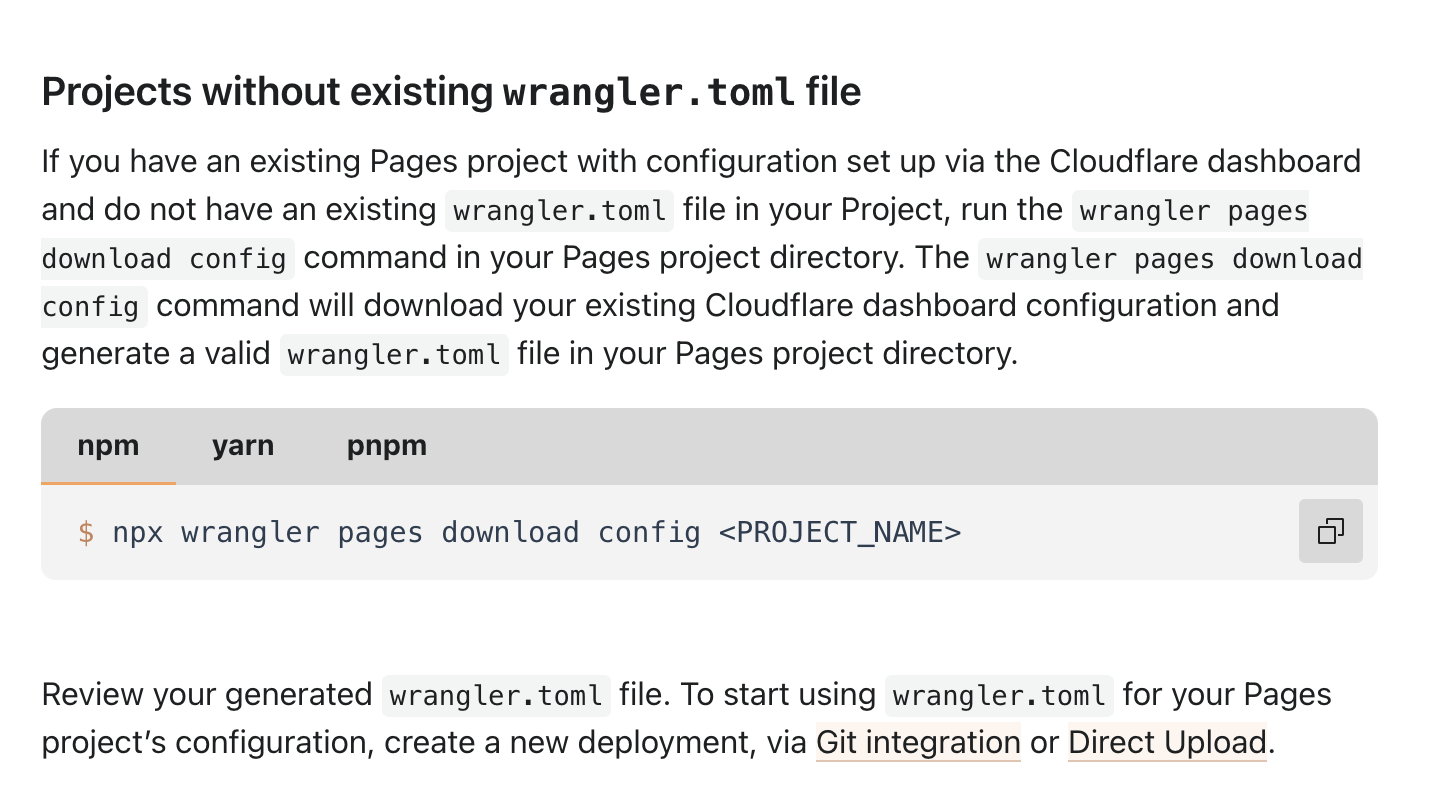This screenshot has height=808, width=1450.
Task: Click the Direct Upload underlined text
Action: pos(1166,742)
